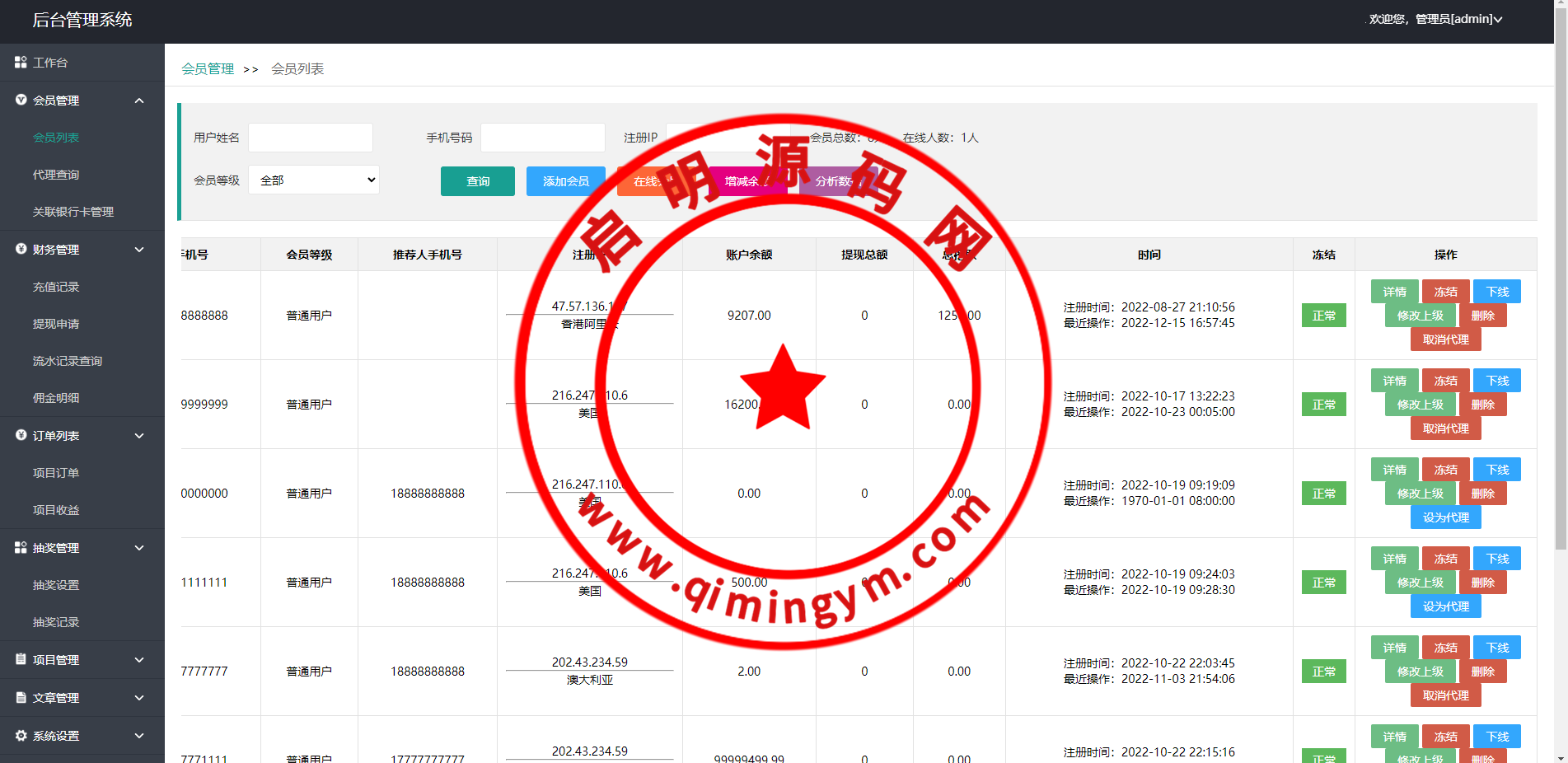The width and height of the screenshot is (1568, 763).
Task: Click the 抽奖管理 sidebar icon
Action: 21,548
